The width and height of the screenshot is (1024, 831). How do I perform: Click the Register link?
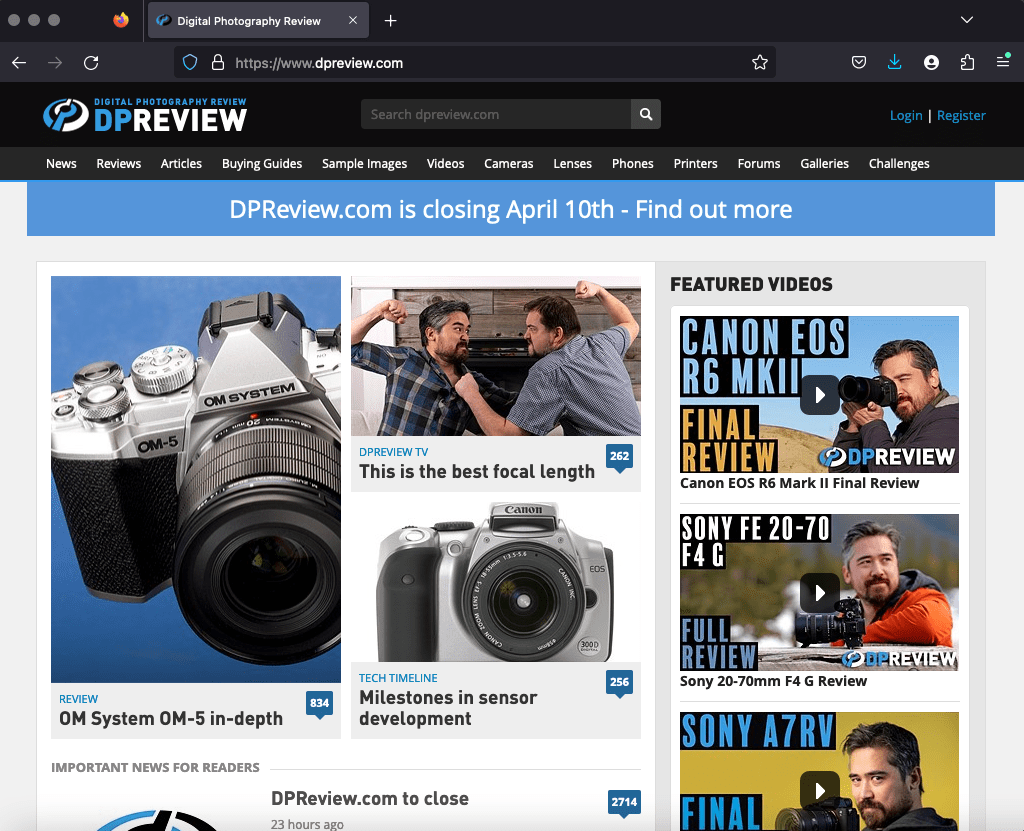[x=961, y=115]
